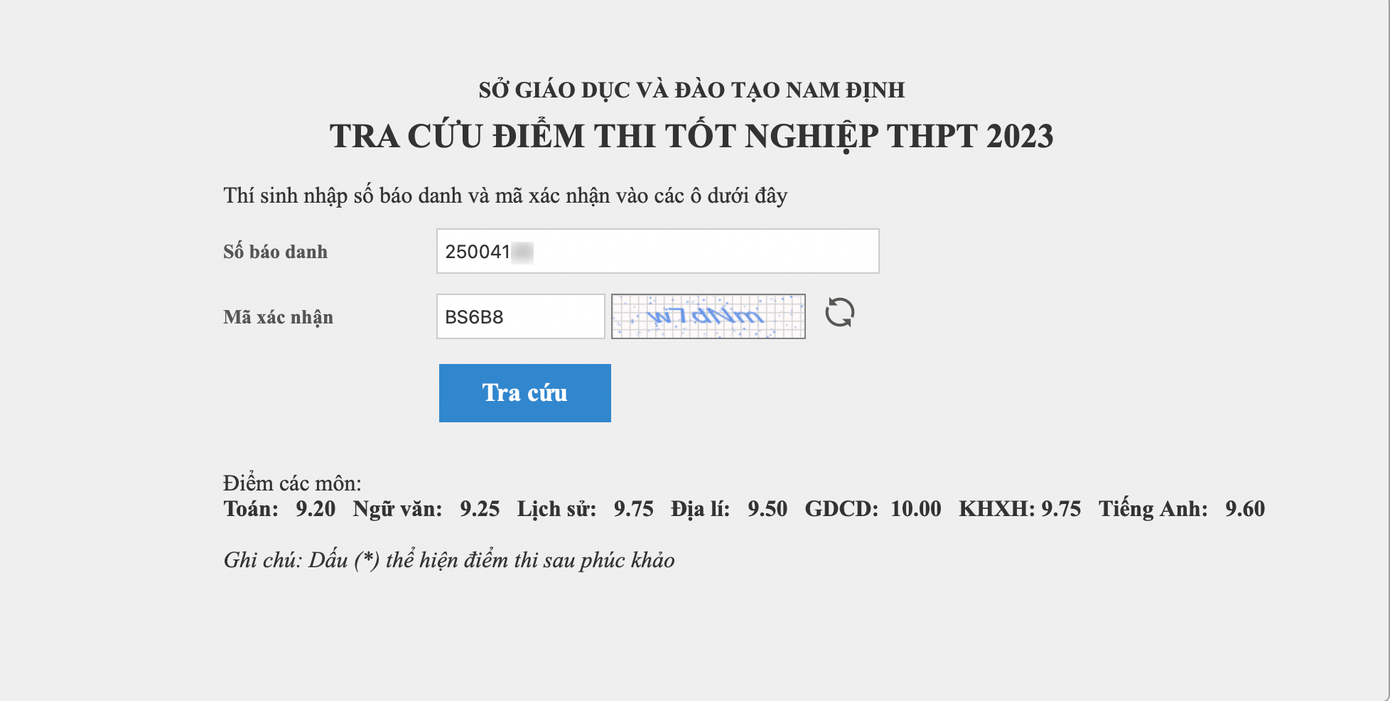Click the captcha image

[x=708, y=316]
